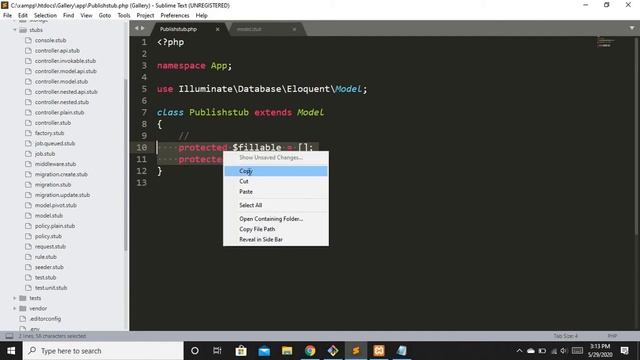Choose Cut in the context menu
The width and height of the screenshot is (640, 360).
276,181
